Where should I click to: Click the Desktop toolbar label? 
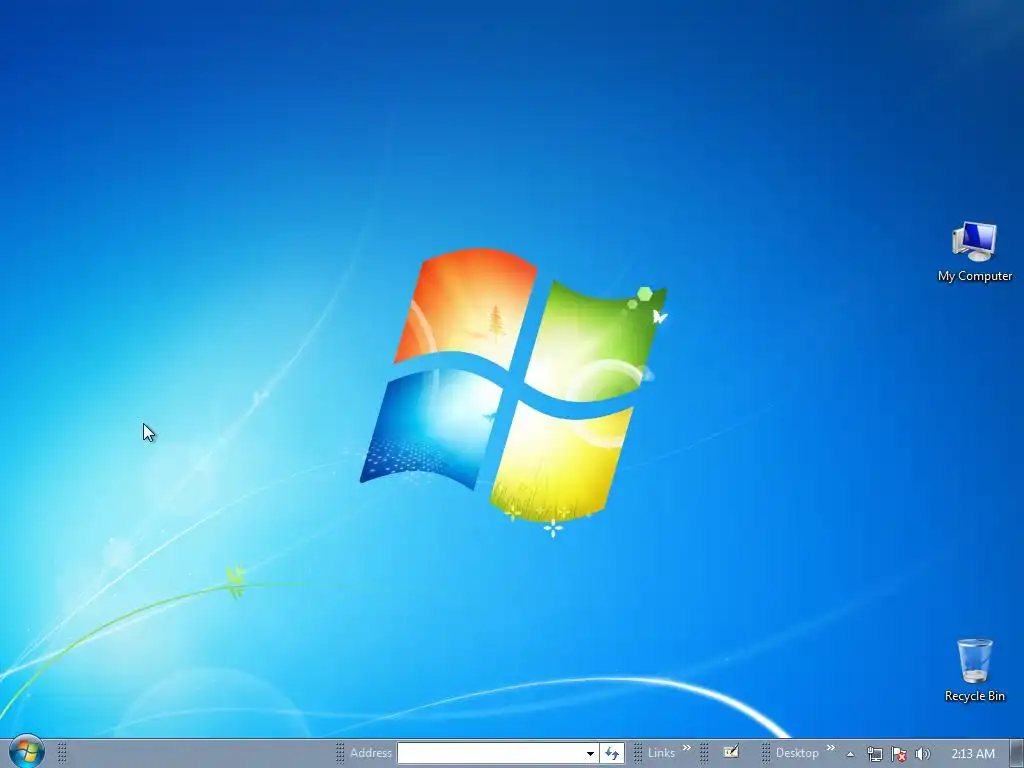coord(797,753)
